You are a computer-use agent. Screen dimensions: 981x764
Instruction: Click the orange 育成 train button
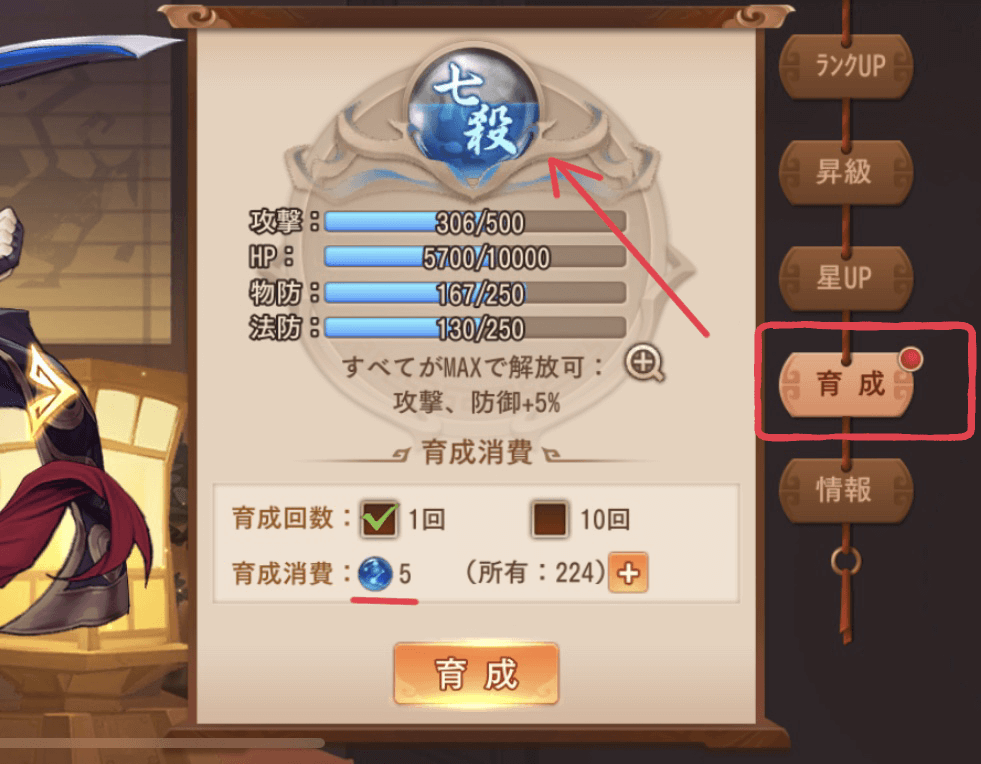(x=476, y=674)
